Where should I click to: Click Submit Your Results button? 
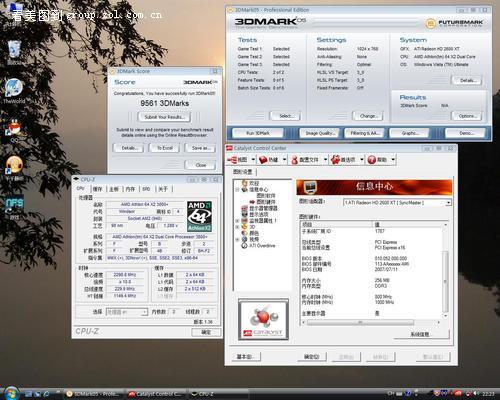pos(165,117)
